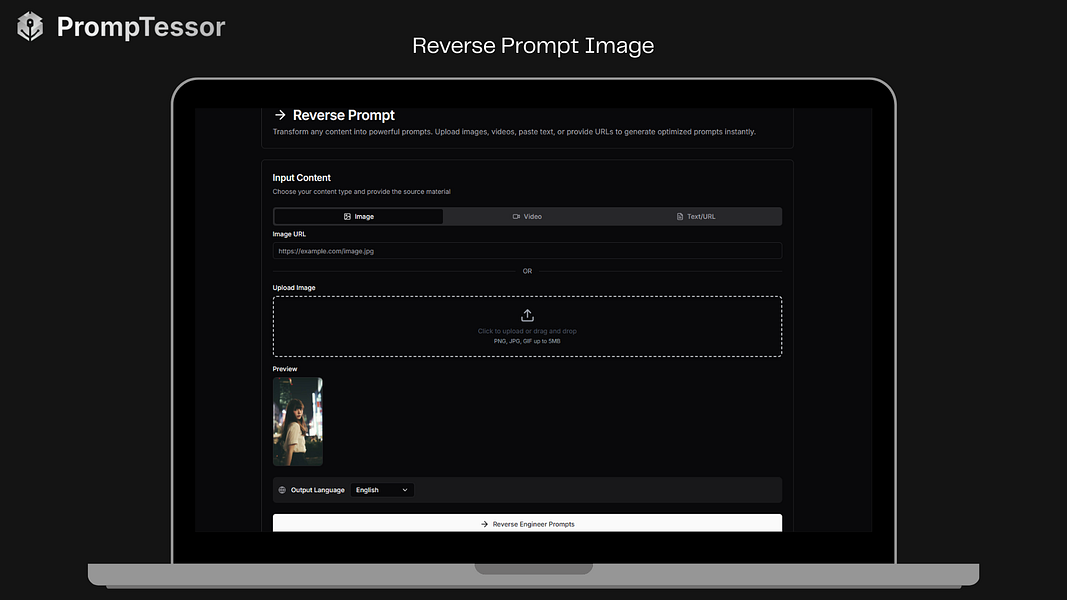Click the Video camera icon

pyautogui.click(x=516, y=216)
